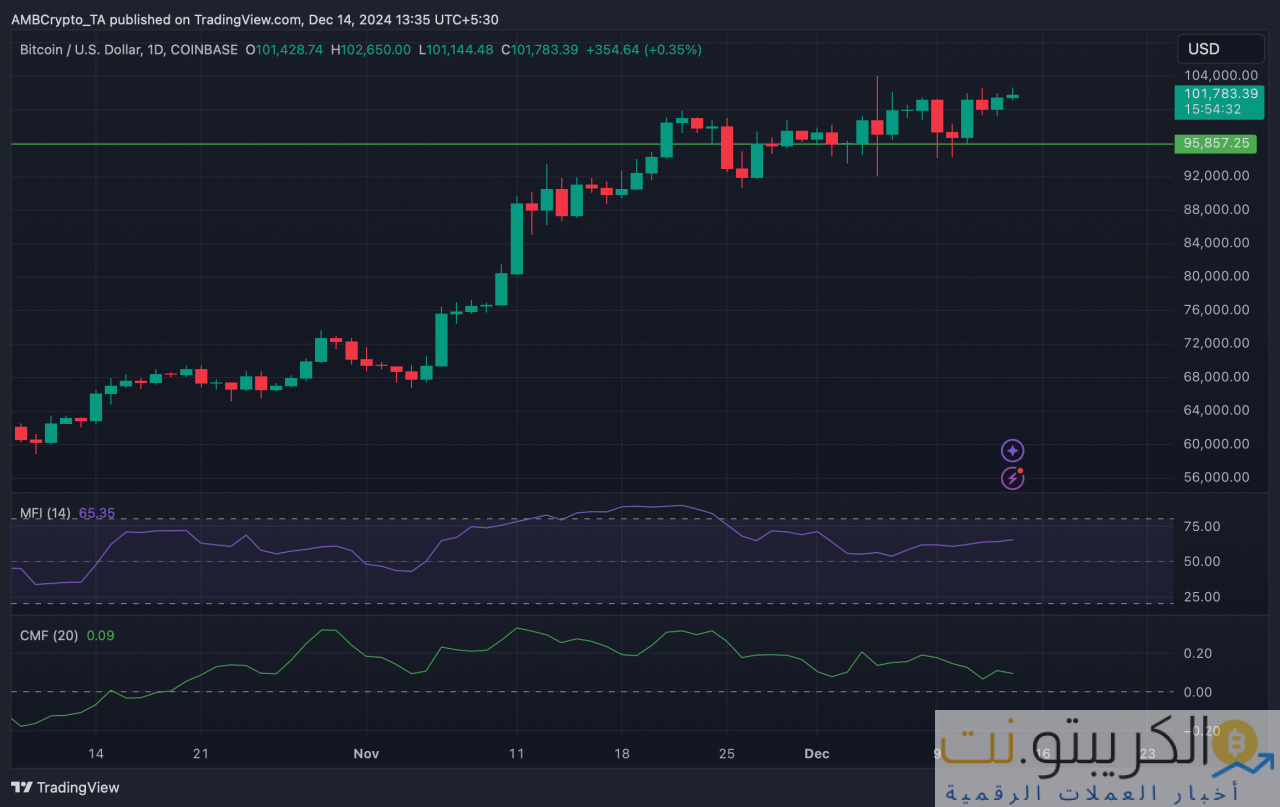Click the Dec label on the time axis
This screenshot has width=1280, height=807.
[x=816, y=753]
